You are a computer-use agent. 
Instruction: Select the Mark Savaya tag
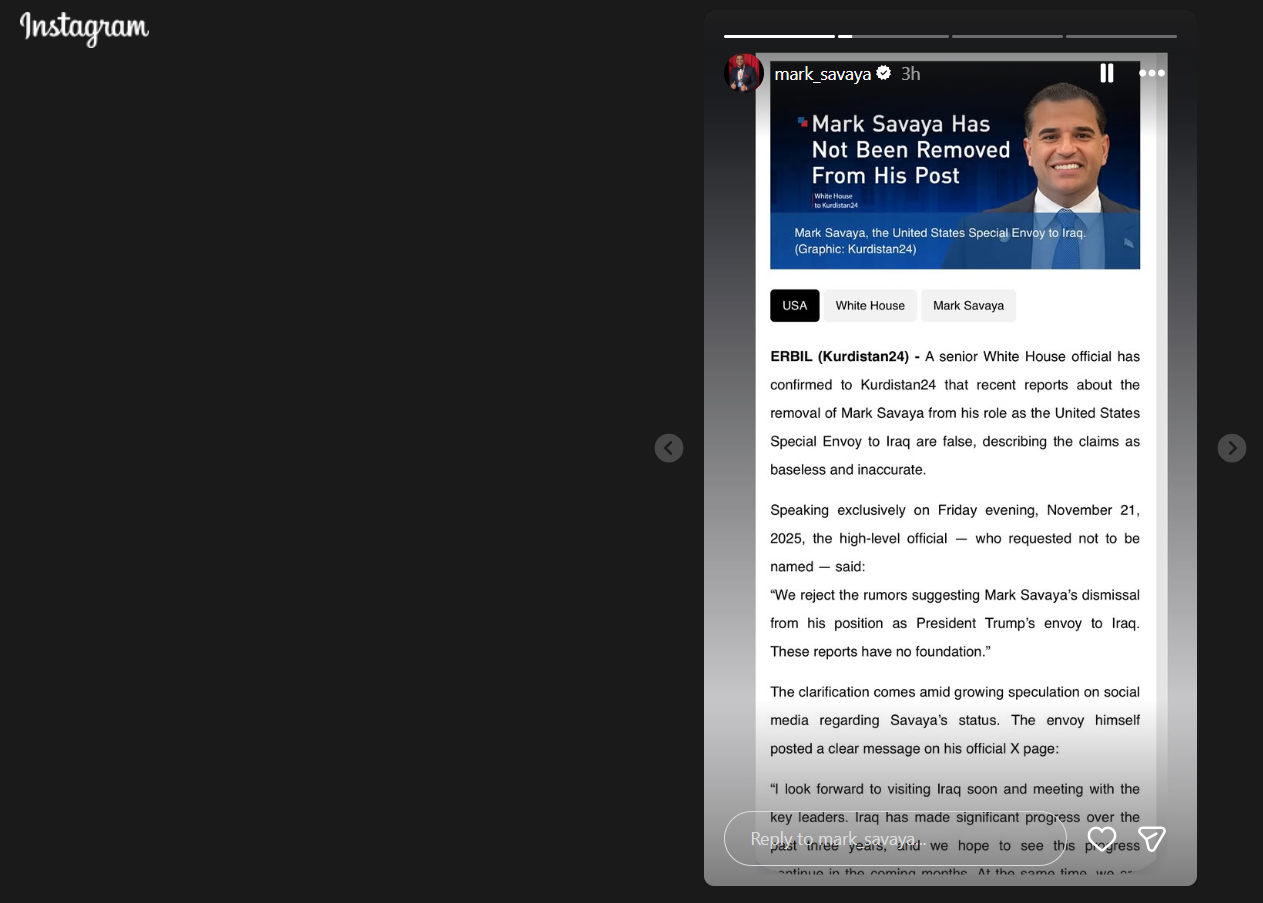click(968, 306)
